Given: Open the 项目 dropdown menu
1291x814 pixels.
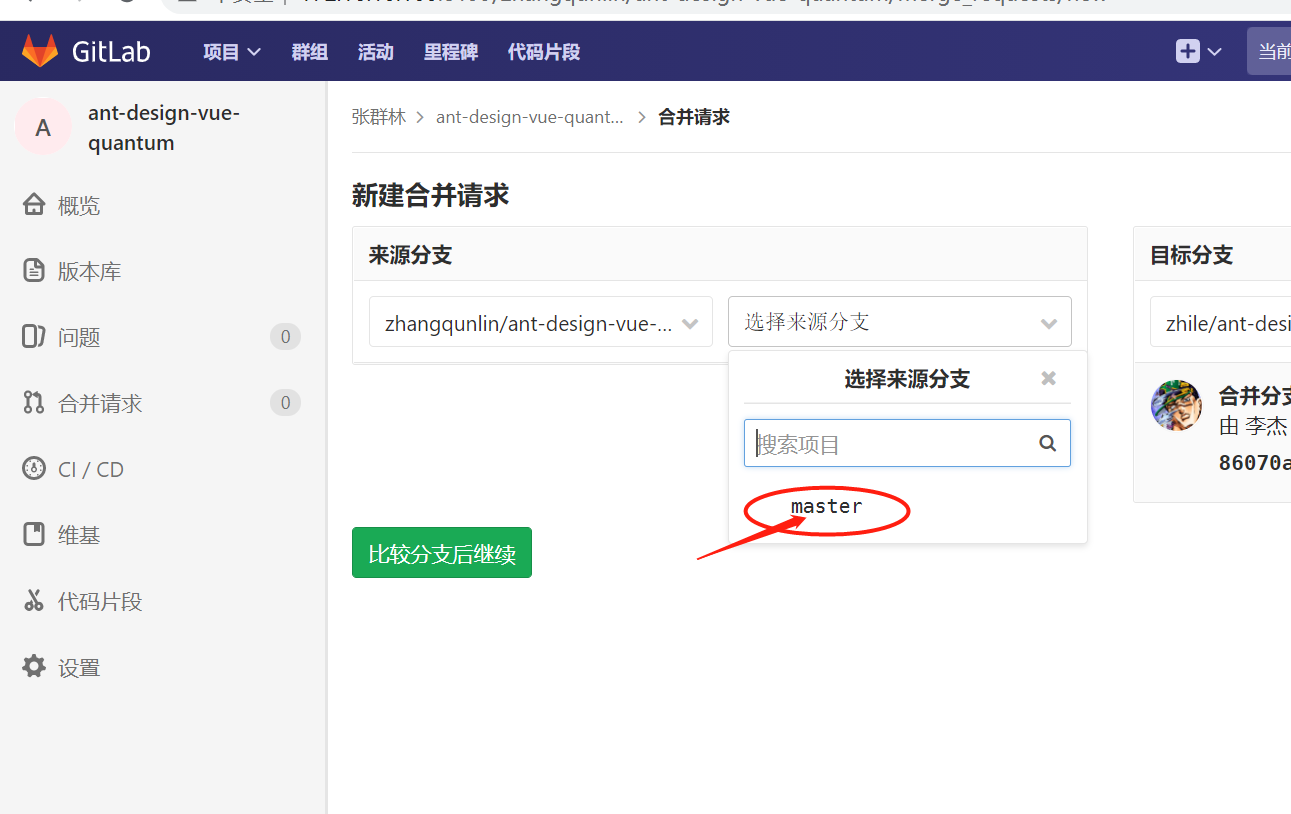Looking at the screenshot, I should coord(232,52).
